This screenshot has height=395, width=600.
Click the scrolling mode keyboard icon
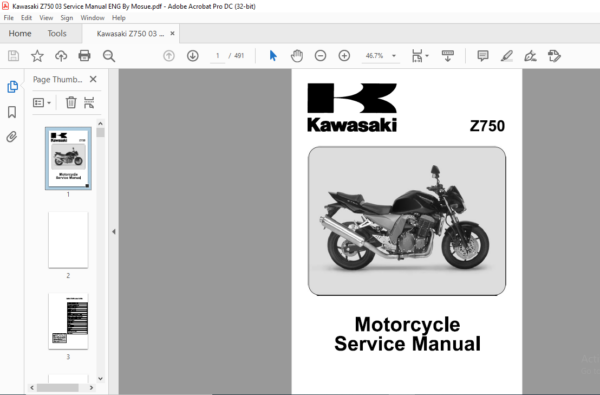447,56
